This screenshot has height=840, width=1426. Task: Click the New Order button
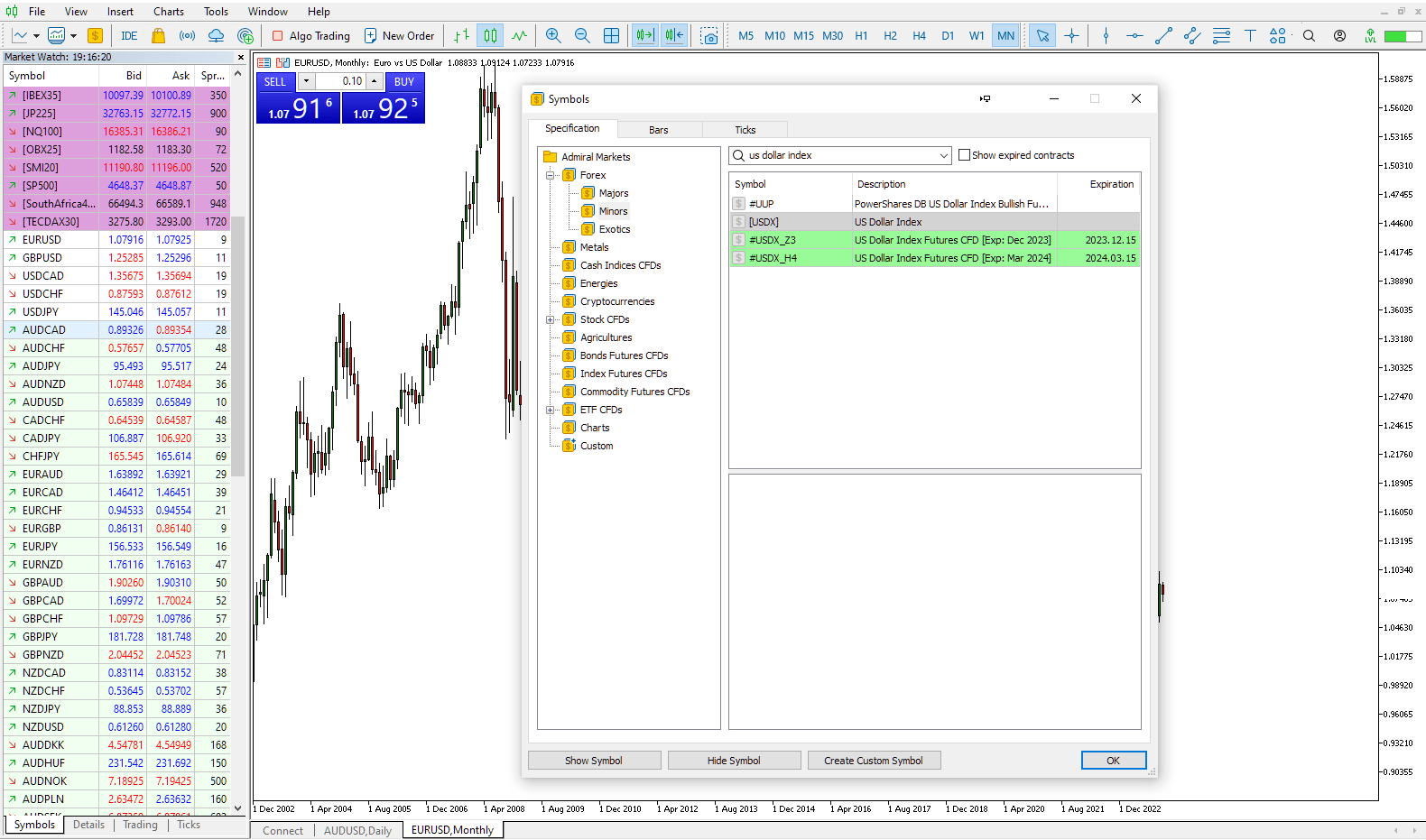click(x=399, y=36)
